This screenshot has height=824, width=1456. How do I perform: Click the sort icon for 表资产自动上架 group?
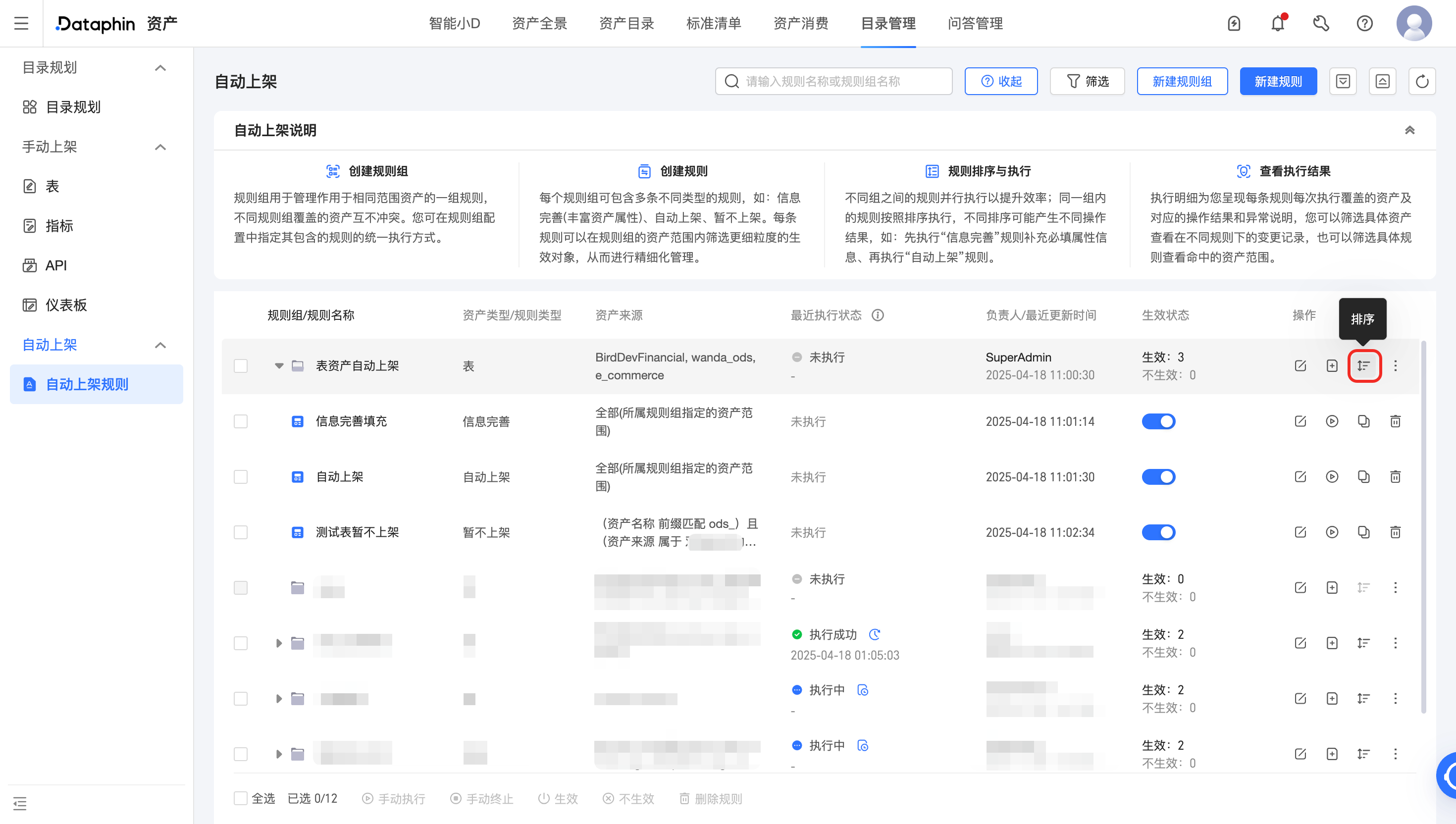(1364, 365)
